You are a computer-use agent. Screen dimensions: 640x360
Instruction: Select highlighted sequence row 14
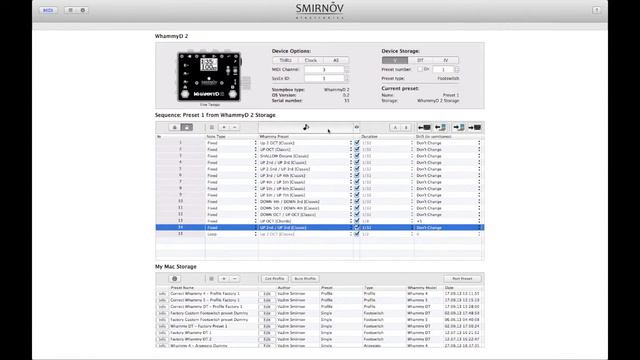[x=320, y=227]
